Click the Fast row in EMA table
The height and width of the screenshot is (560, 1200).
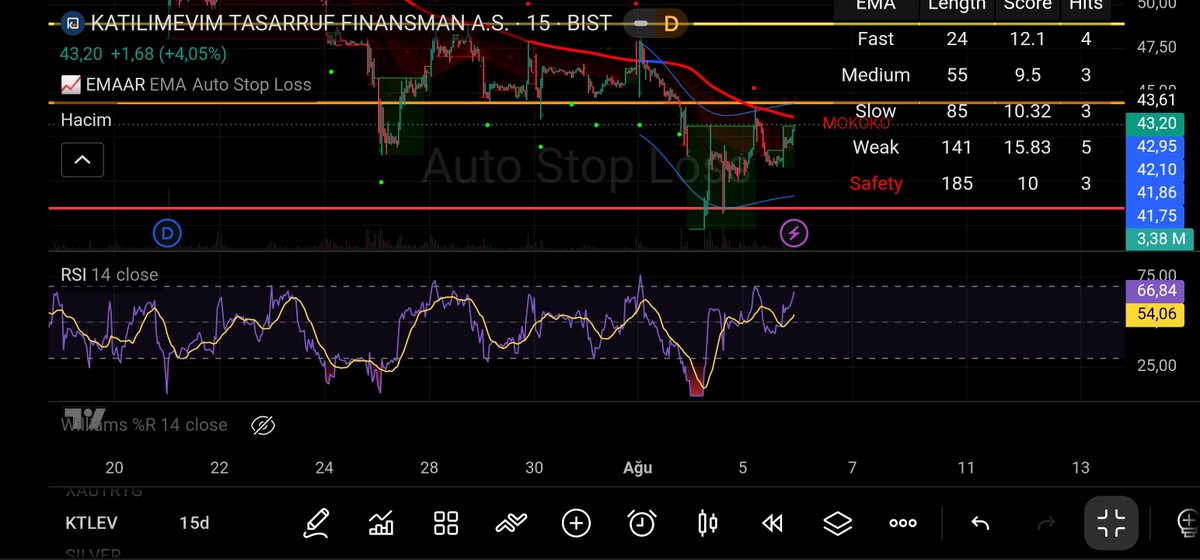[x=974, y=39]
